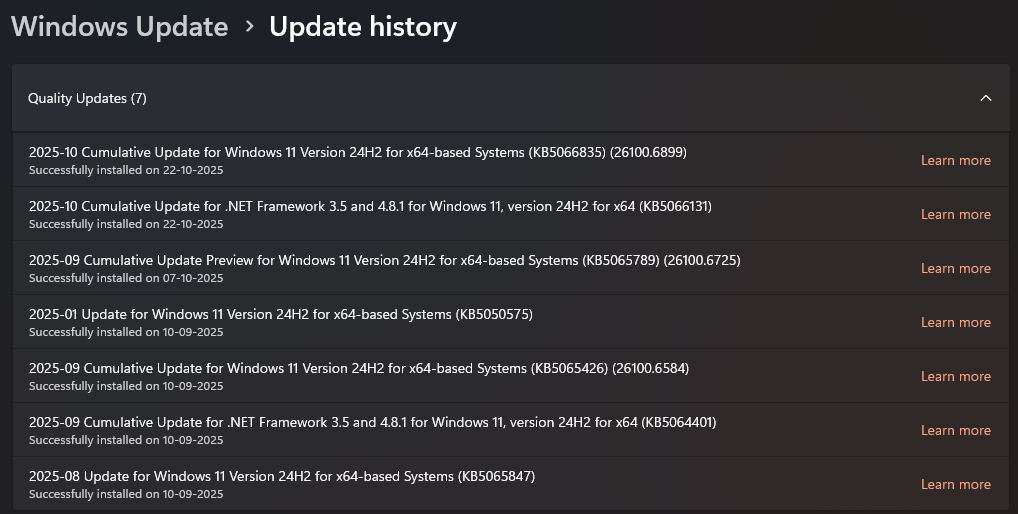1018x514 pixels.
Task: Select the 2025-10 .NET Framework KB5066131 entry
Action: (370, 207)
